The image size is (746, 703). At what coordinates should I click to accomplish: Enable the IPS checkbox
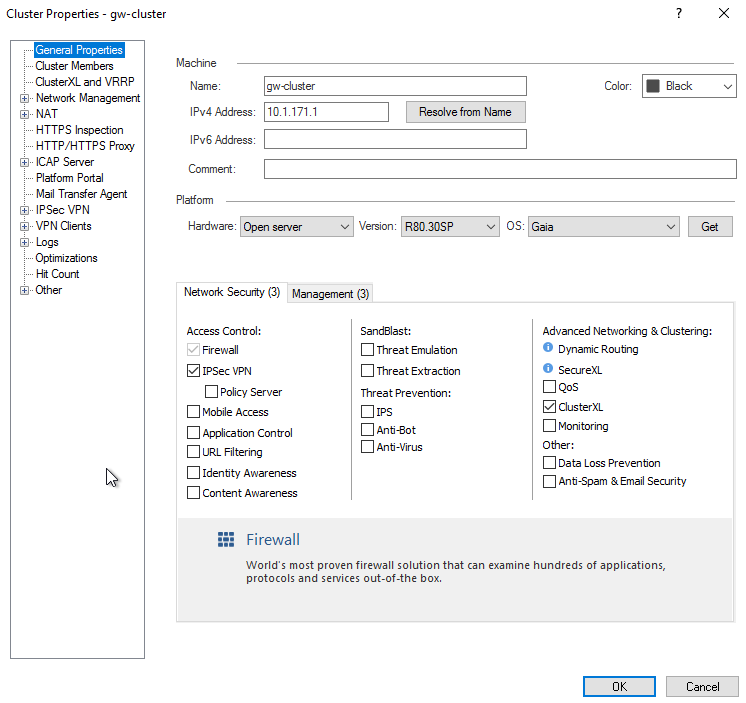[368, 411]
